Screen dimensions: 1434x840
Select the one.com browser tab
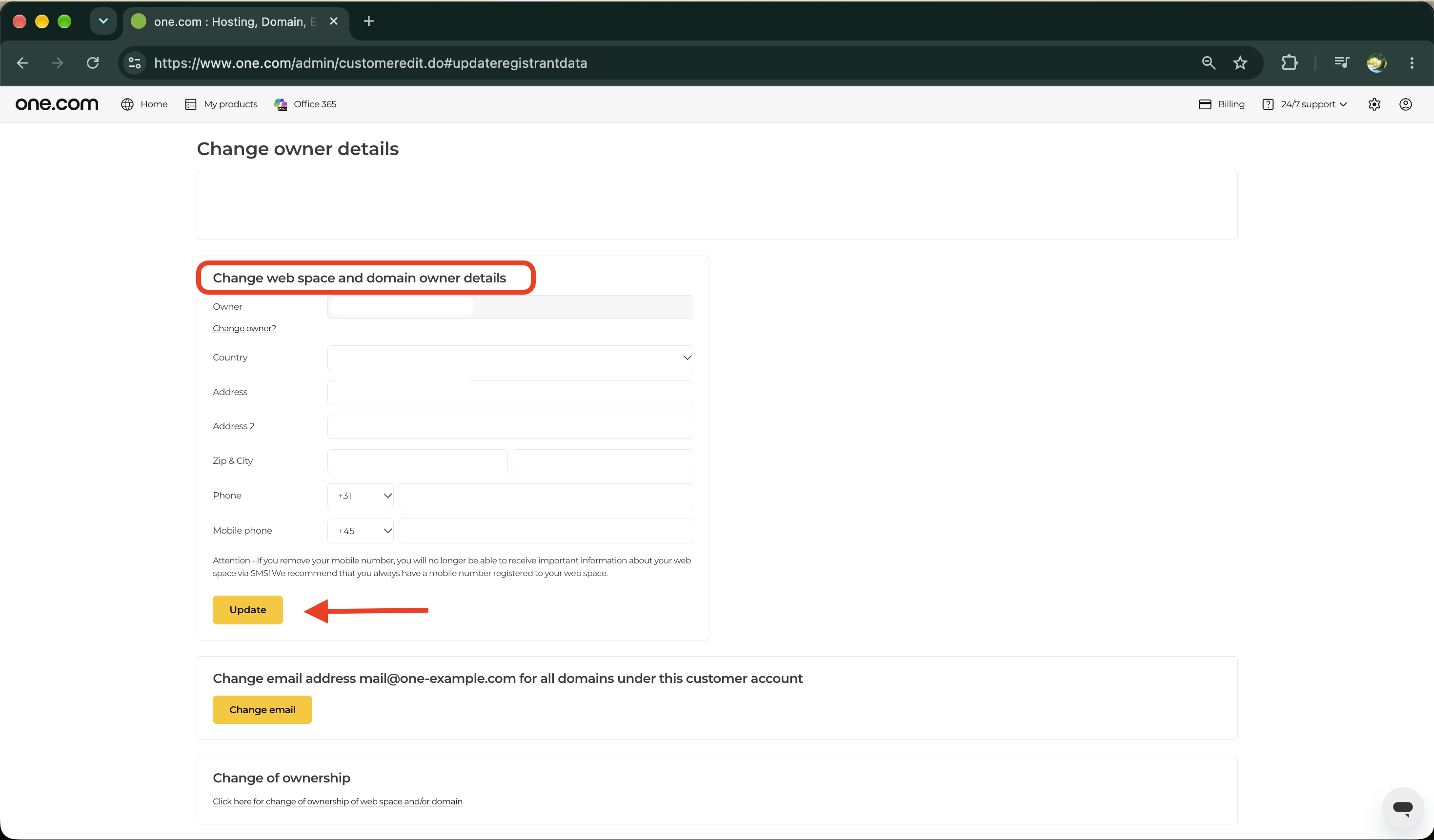pyautogui.click(x=235, y=21)
